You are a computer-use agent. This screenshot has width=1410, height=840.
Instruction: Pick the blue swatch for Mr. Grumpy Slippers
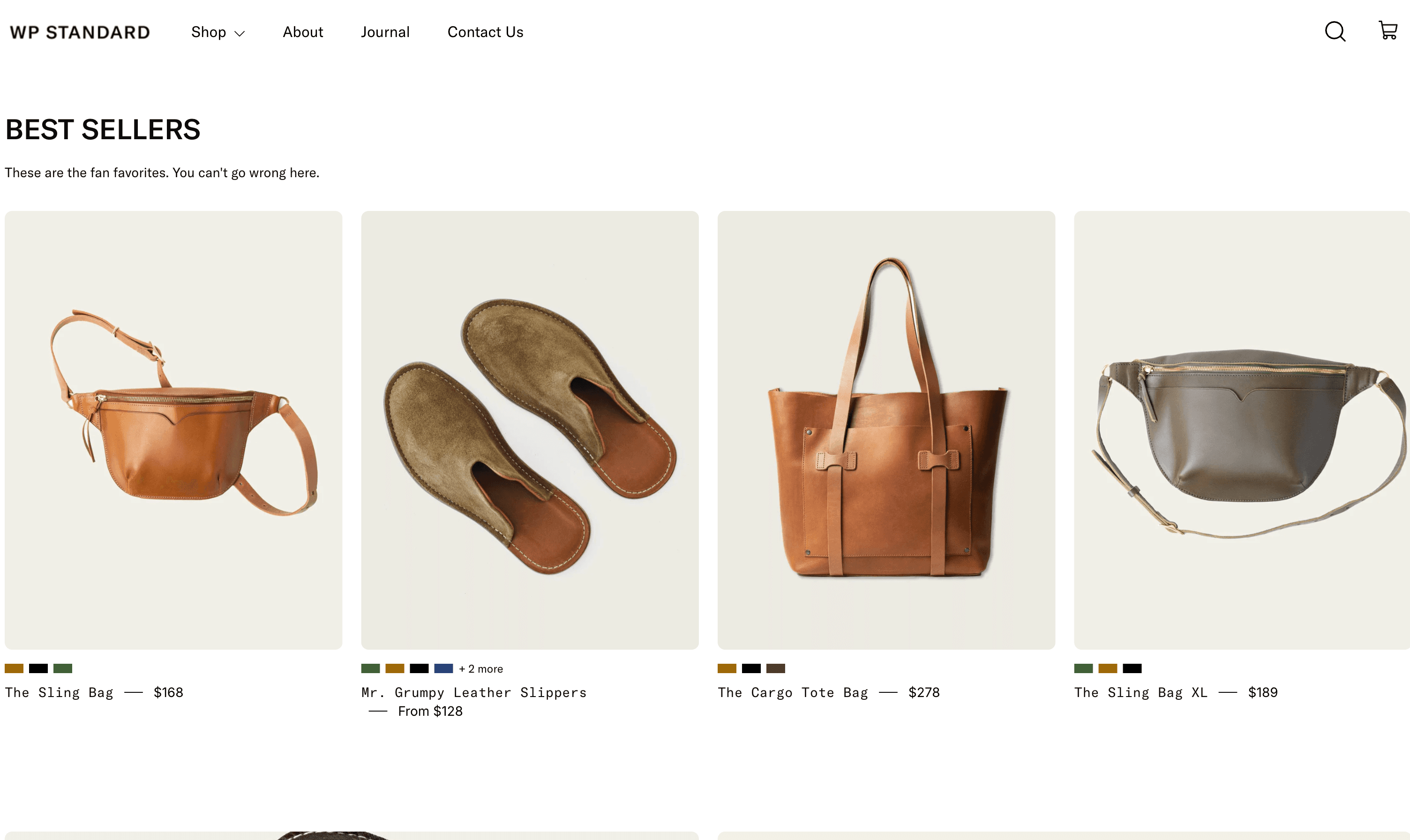tap(443, 668)
